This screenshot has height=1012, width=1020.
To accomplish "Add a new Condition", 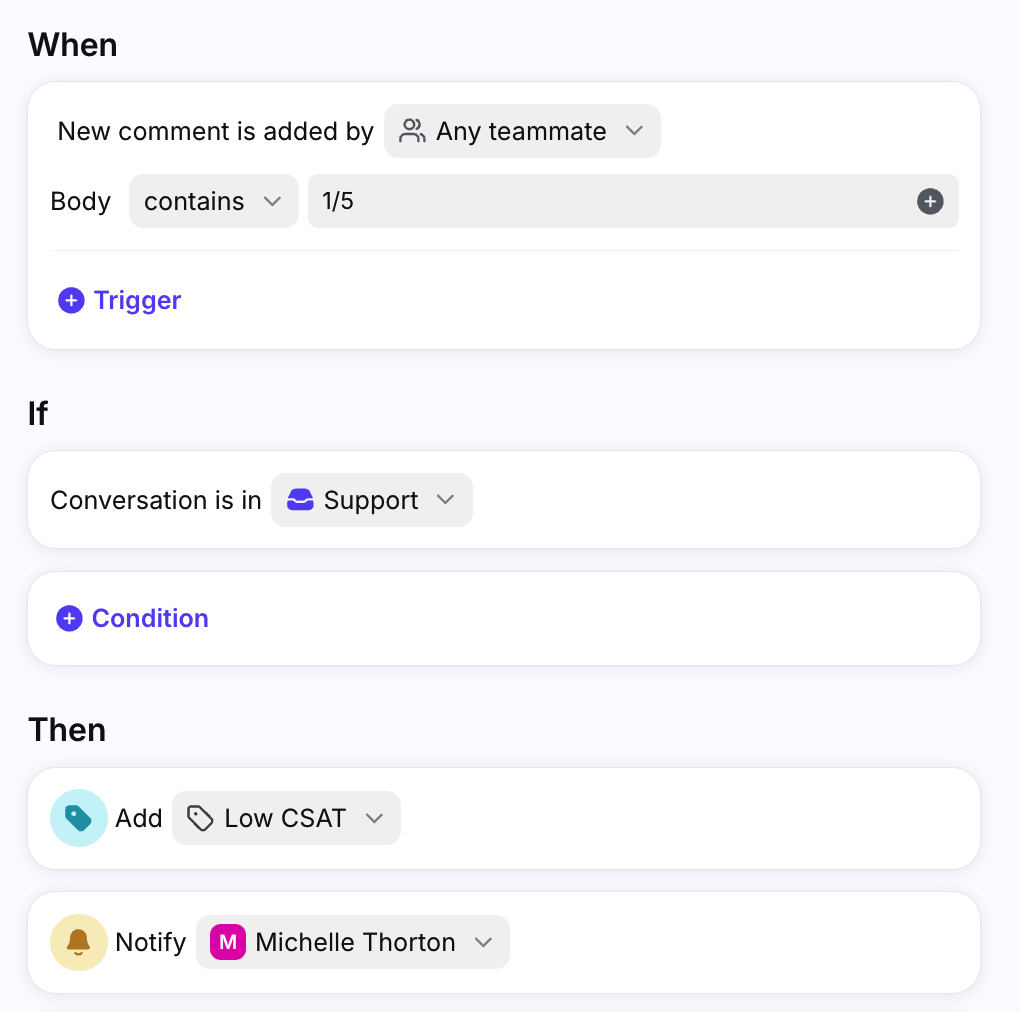I will point(132,619).
